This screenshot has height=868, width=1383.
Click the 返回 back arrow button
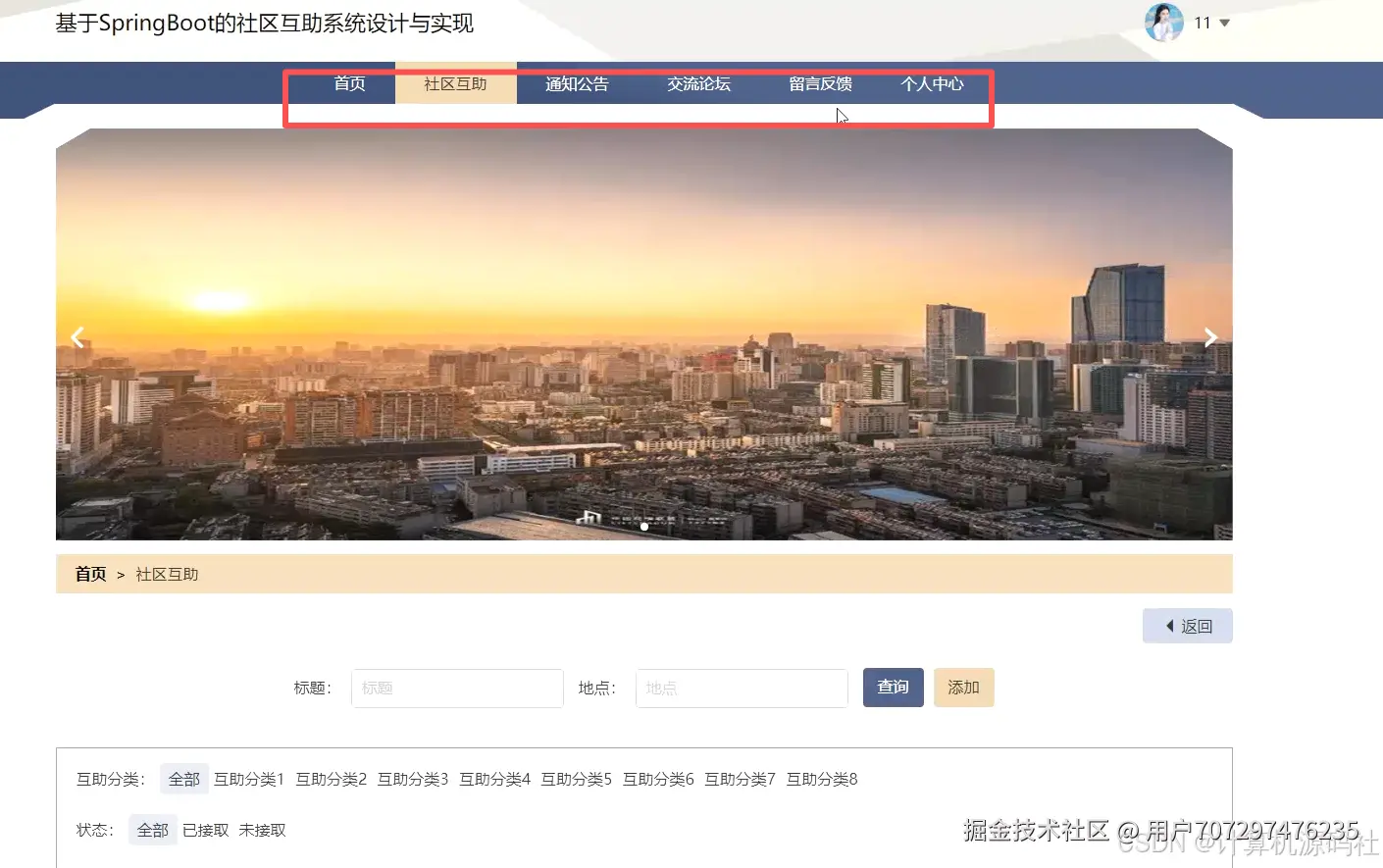click(x=1187, y=625)
